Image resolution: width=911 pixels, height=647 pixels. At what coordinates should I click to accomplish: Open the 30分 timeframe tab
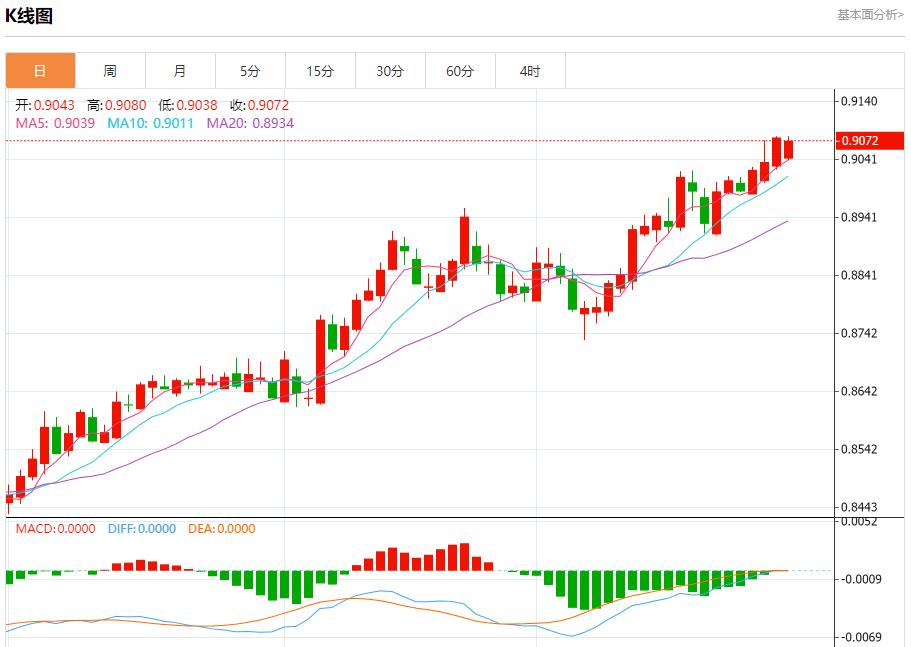point(390,71)
